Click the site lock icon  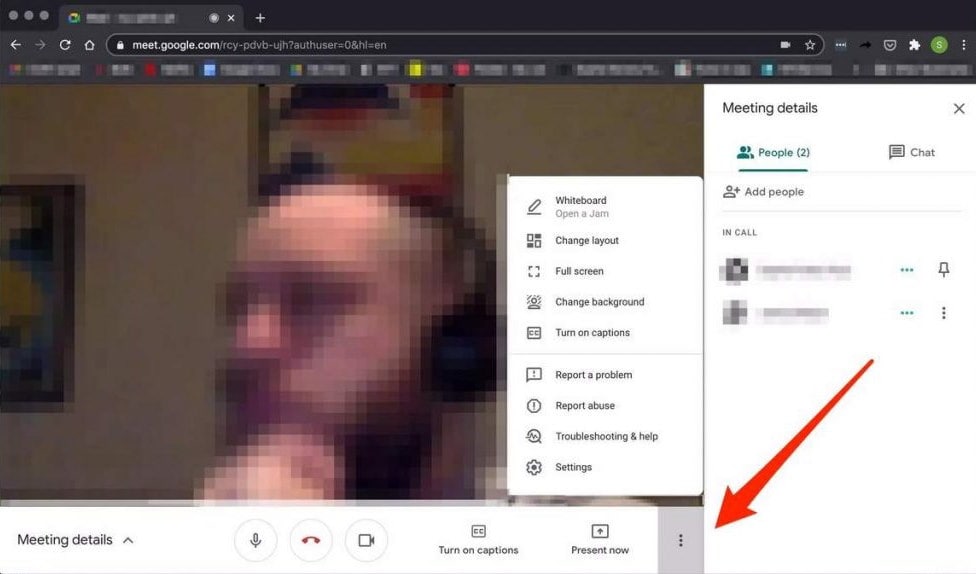[120, 45]
